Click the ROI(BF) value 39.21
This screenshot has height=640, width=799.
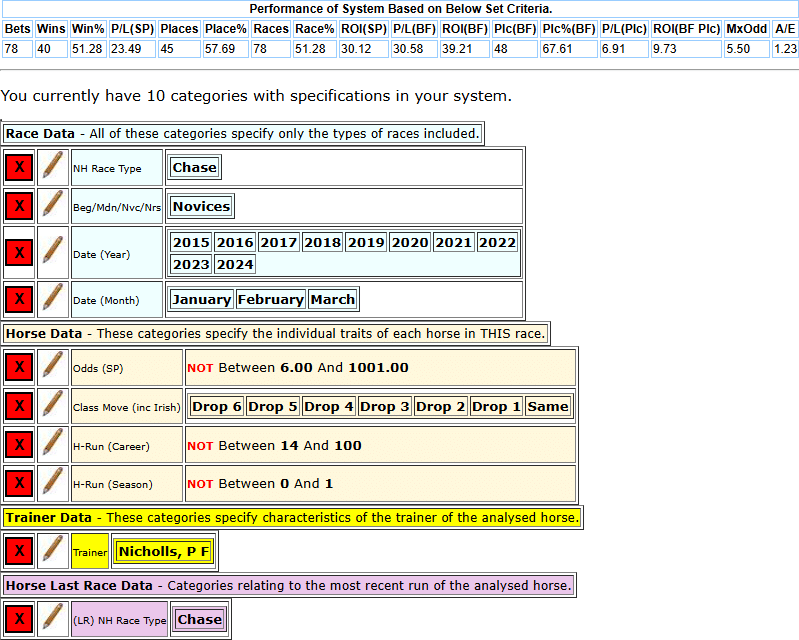click(465, 49)
